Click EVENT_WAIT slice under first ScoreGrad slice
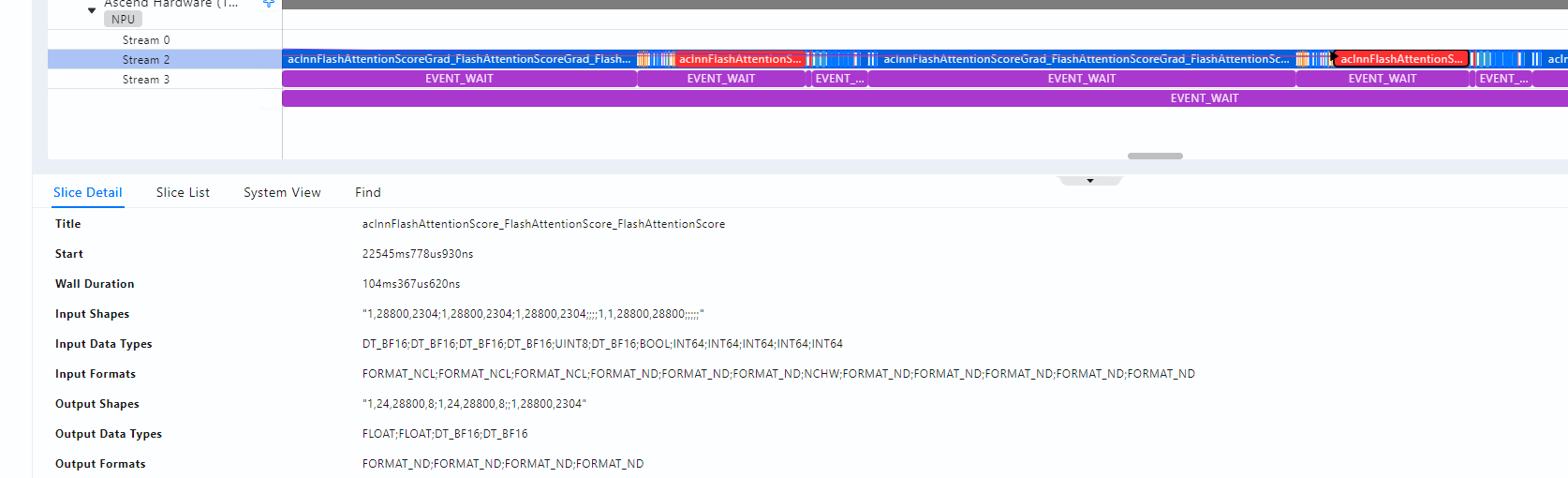1568x478 pixels. pos(459,79)
